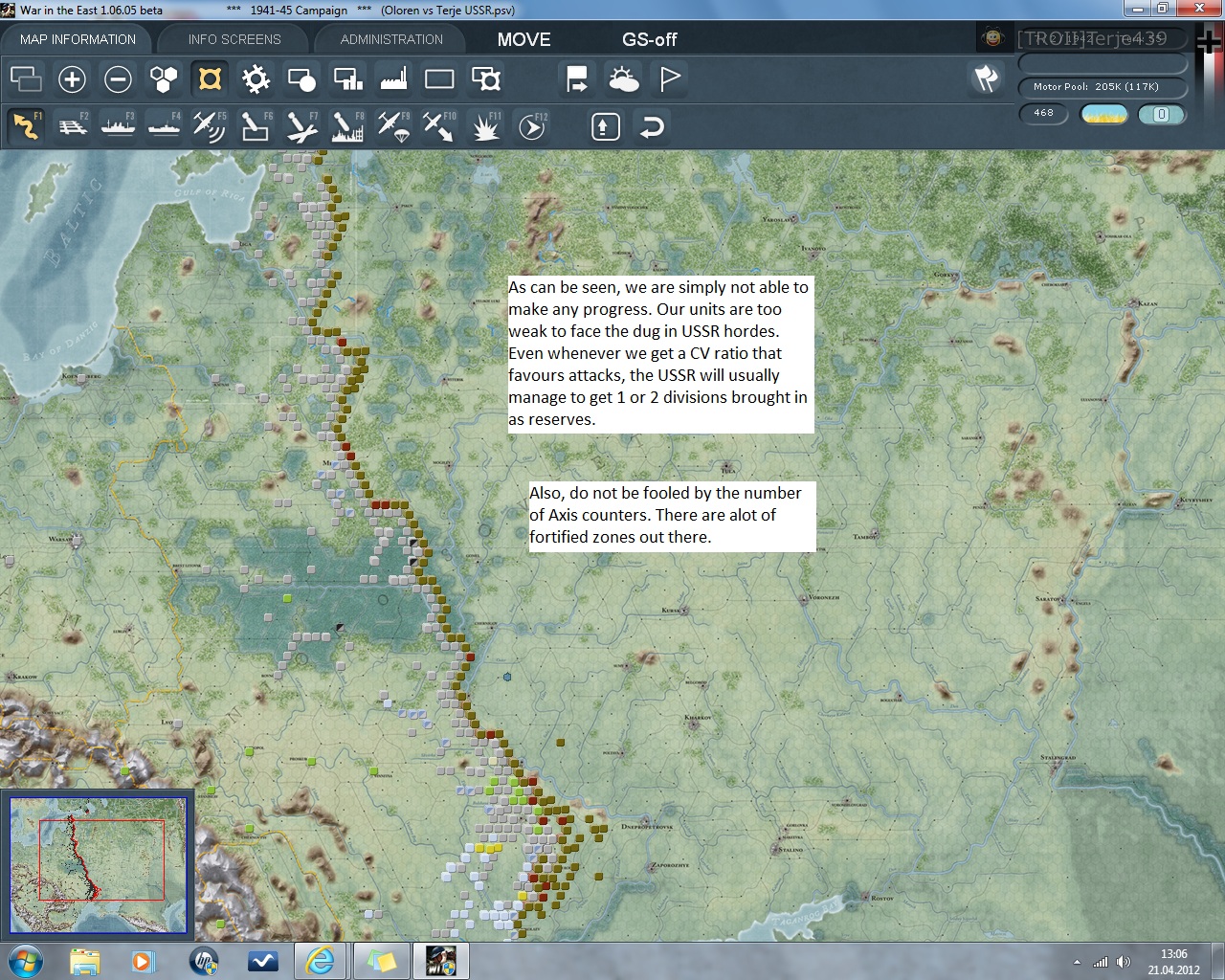This screenshot has width=1225, height=980.
Task: Click the up-arrow box icon
Action: tap(606, 126)
